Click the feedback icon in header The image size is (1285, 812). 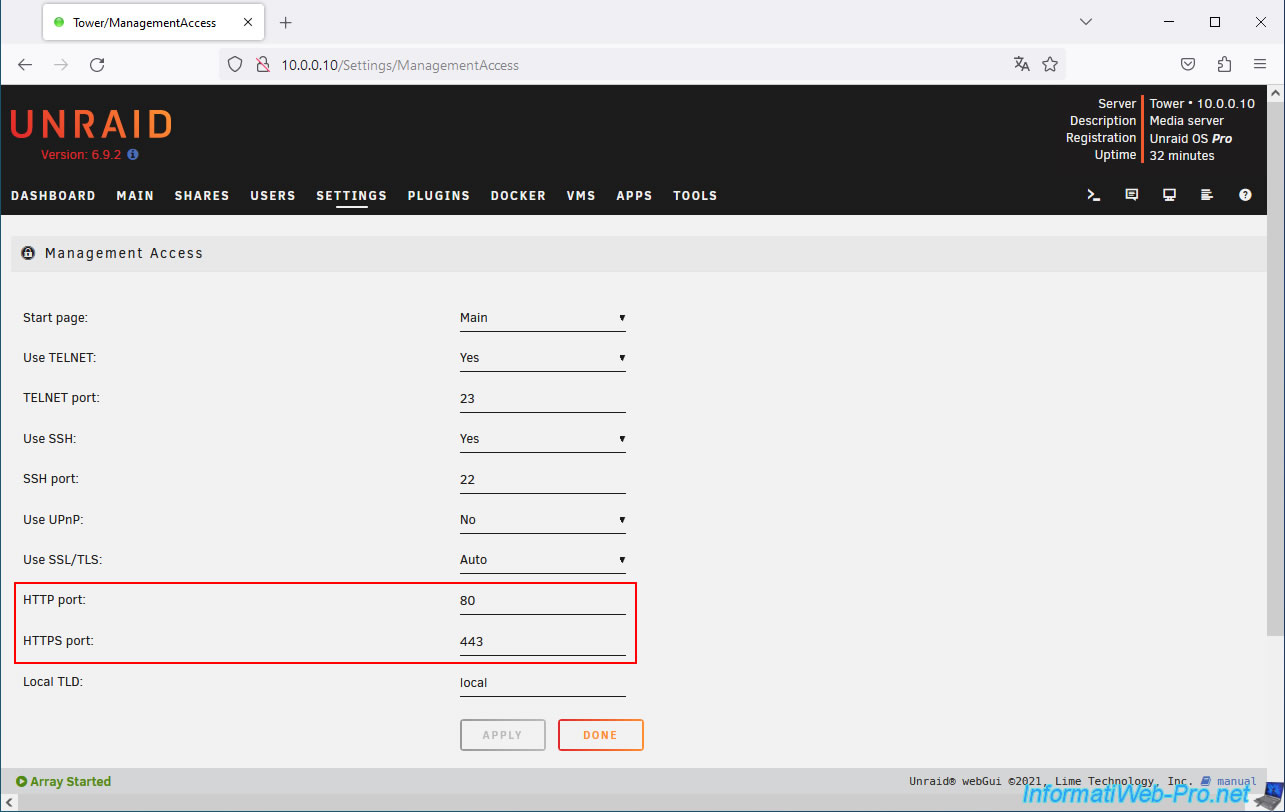point(1132,196)
